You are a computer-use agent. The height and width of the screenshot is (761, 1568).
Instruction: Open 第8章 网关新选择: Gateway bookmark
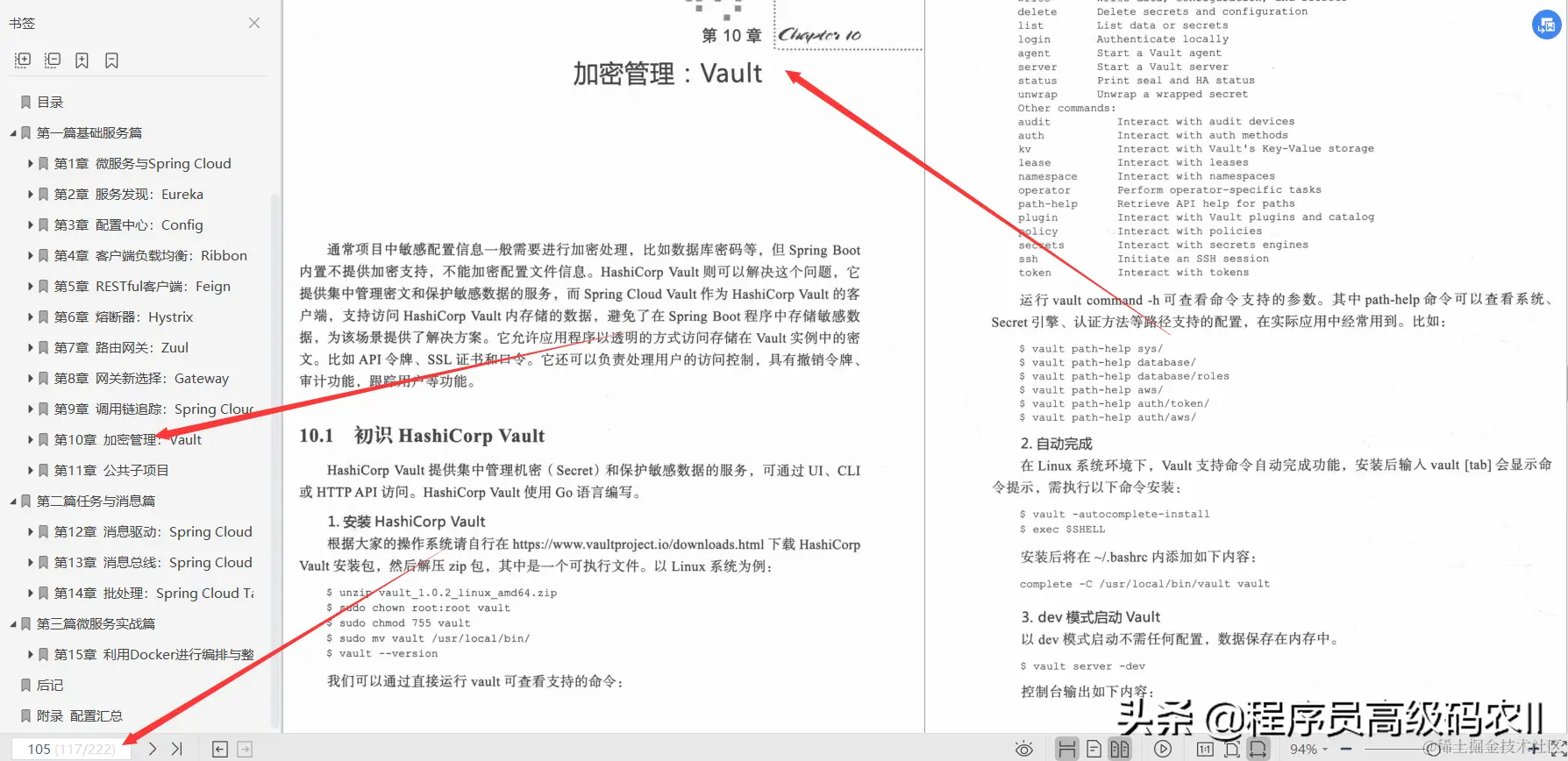click(141, 379)
